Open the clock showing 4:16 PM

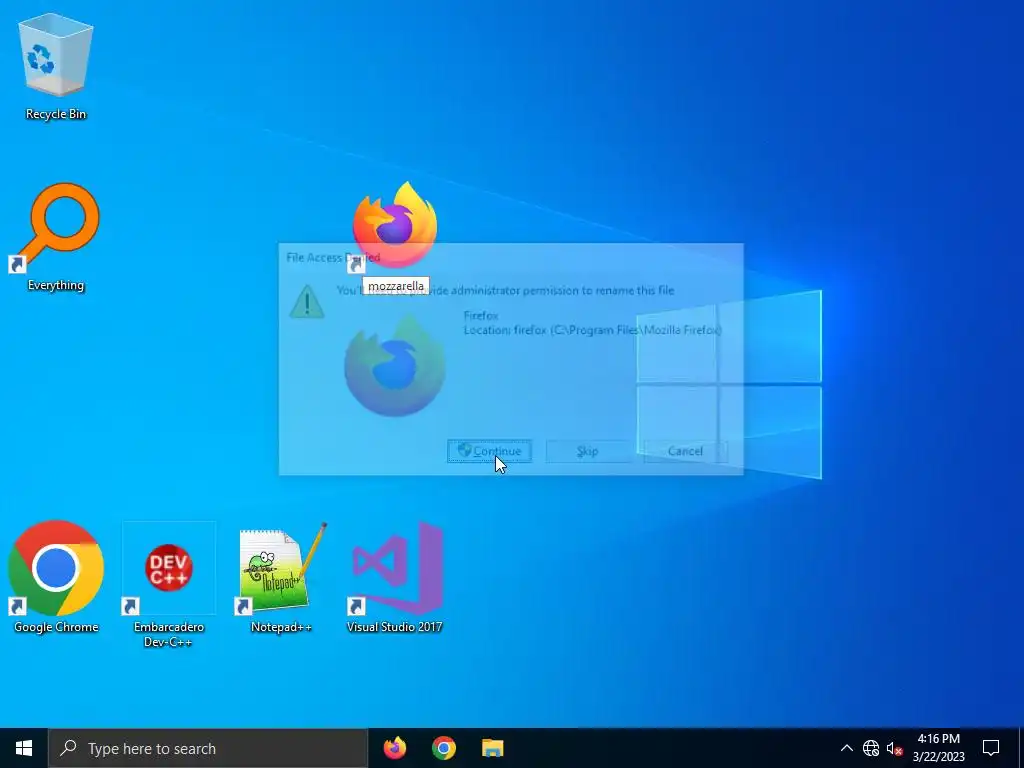938,748
